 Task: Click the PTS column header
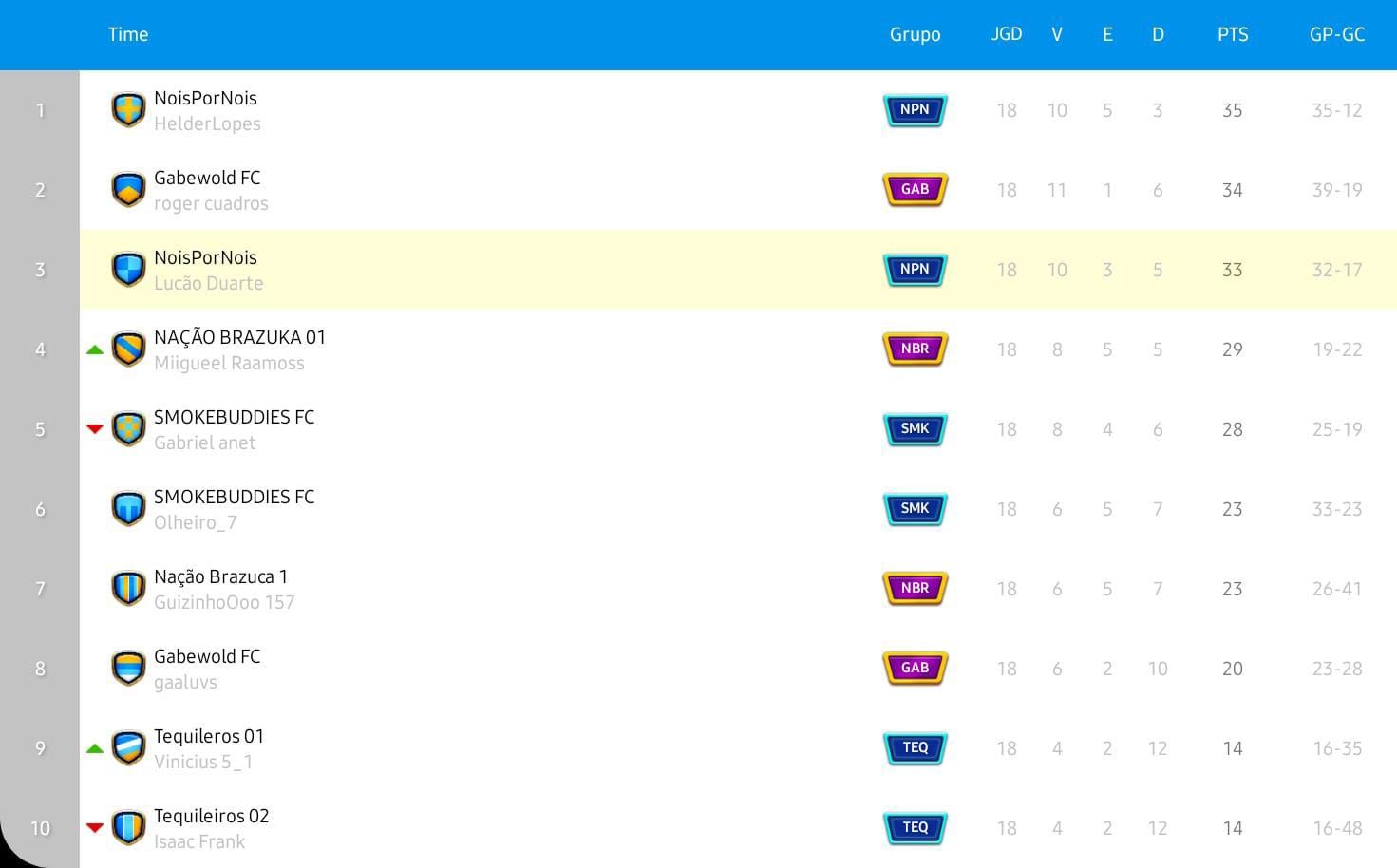1233,34
